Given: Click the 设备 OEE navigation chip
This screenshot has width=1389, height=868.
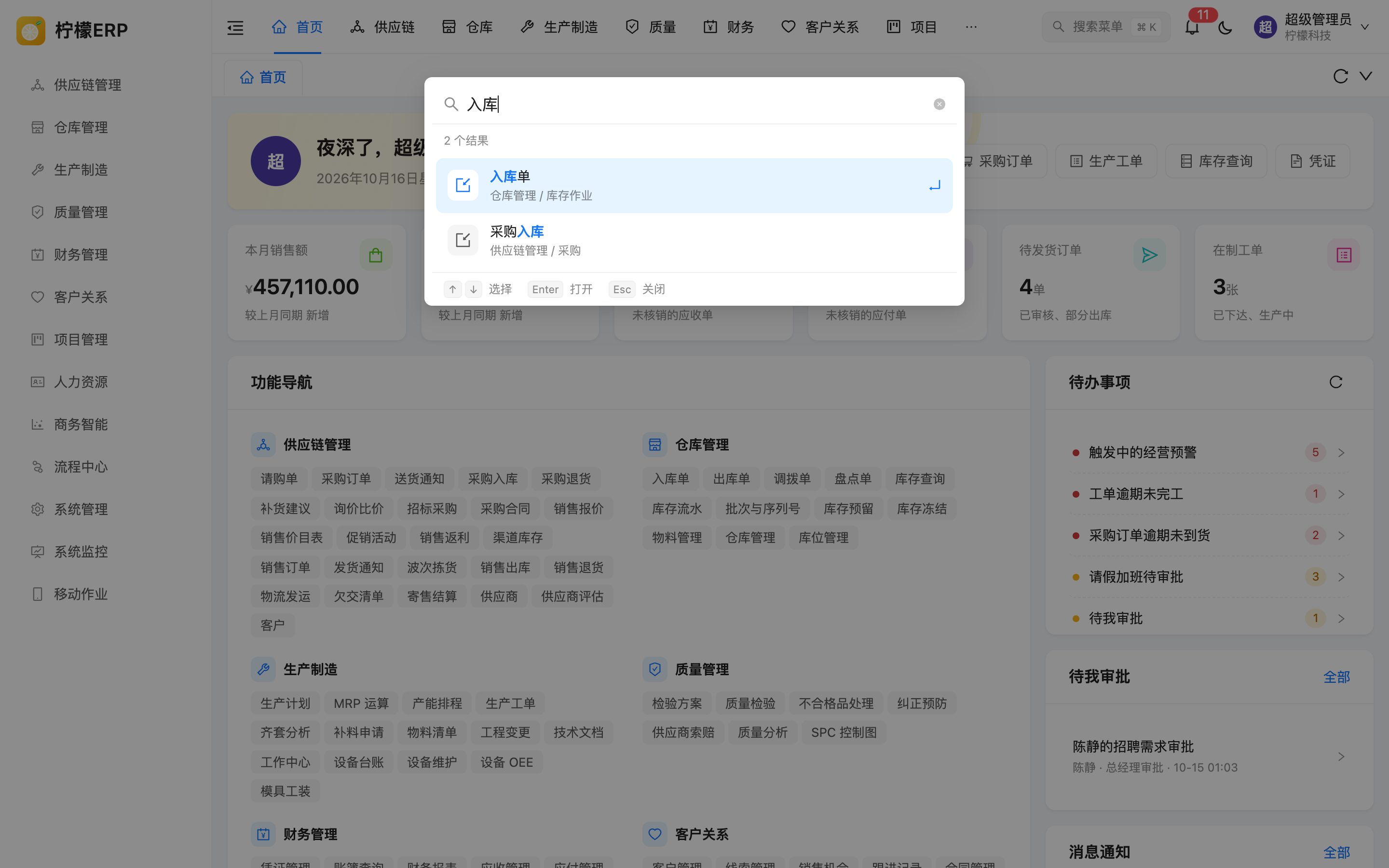Looking at the screenshot, I should 506,762.
